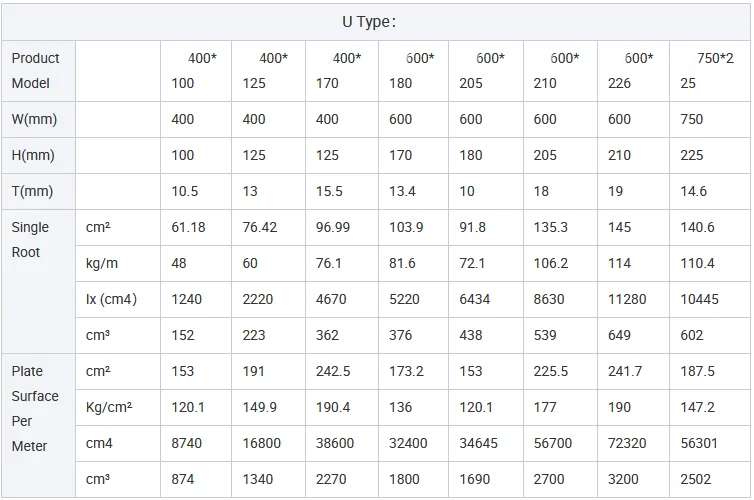Select the H(mm) row label

(35, 155)
